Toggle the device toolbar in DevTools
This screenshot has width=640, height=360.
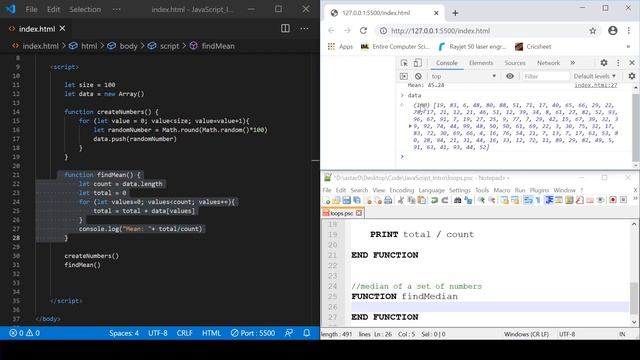[x=417, y=63]
